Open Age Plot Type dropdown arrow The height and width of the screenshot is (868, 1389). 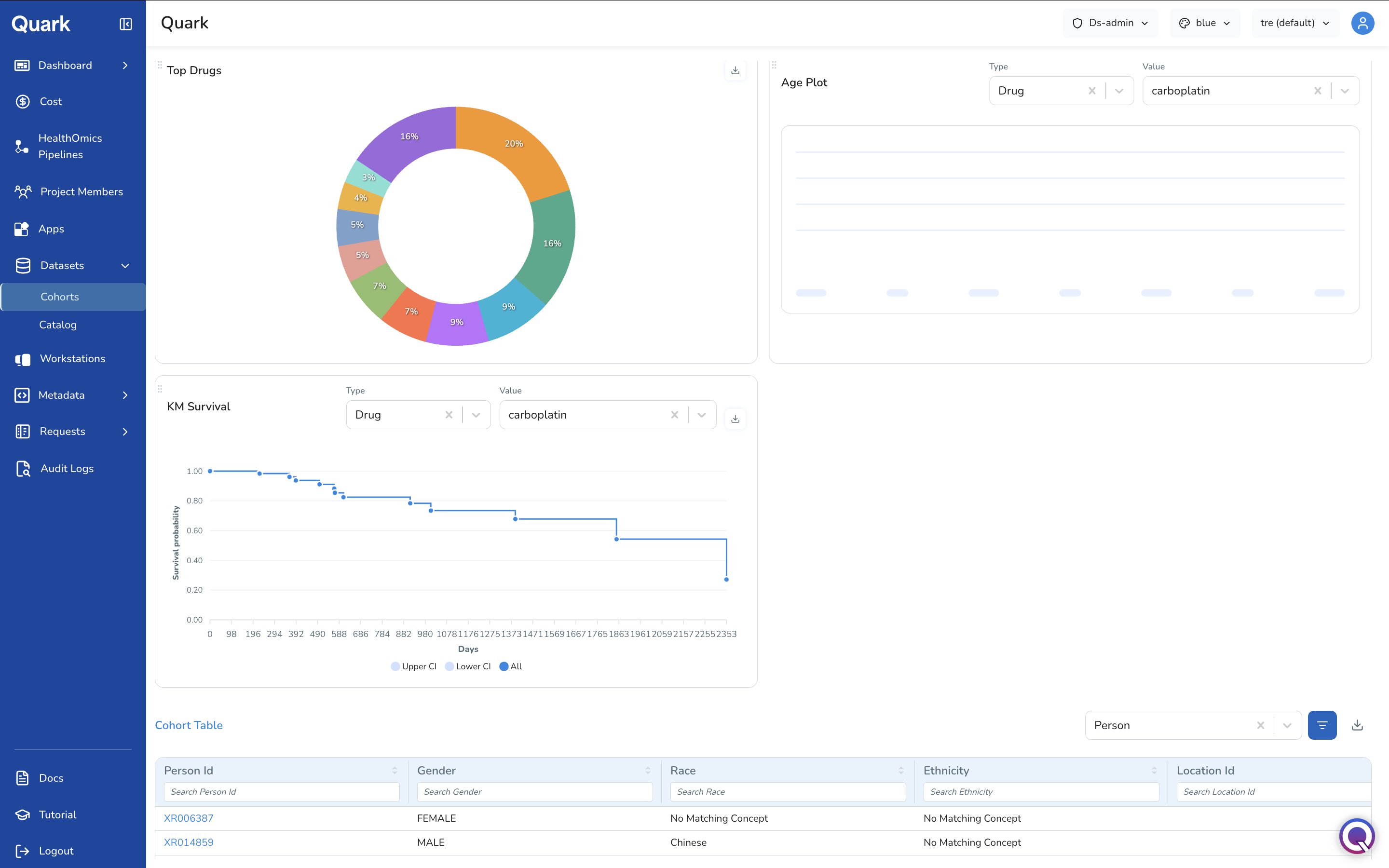point(1119,91)
